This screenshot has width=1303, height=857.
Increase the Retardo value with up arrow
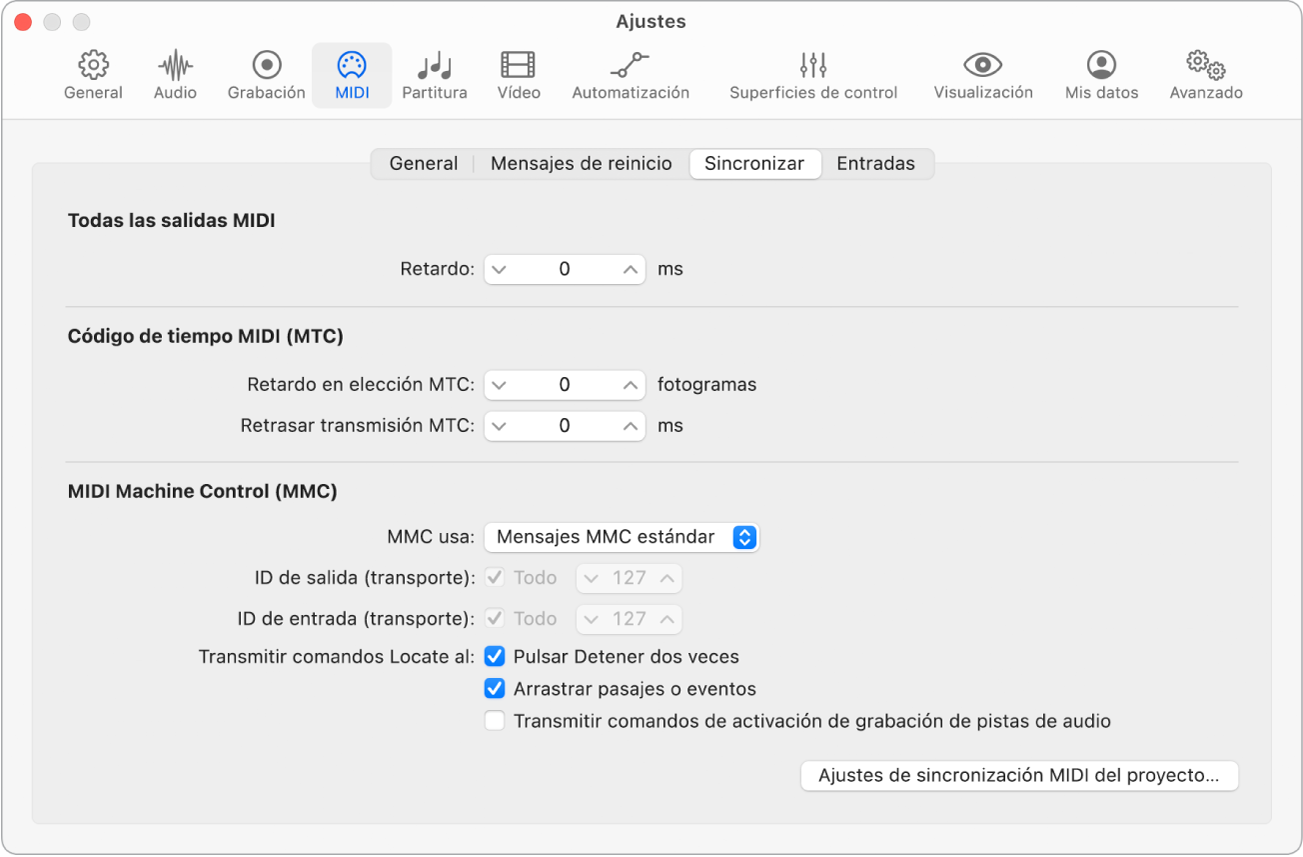(630, 269)
